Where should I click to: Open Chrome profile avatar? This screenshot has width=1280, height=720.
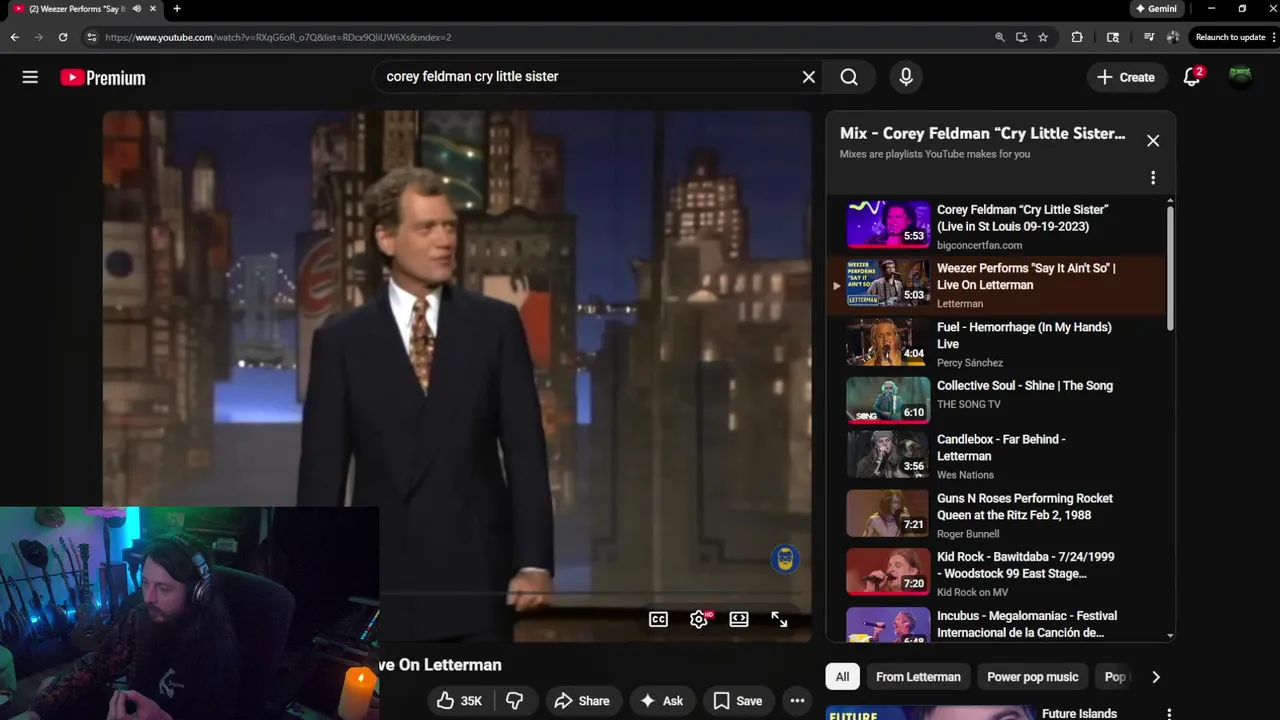(x=1173, y=37)
